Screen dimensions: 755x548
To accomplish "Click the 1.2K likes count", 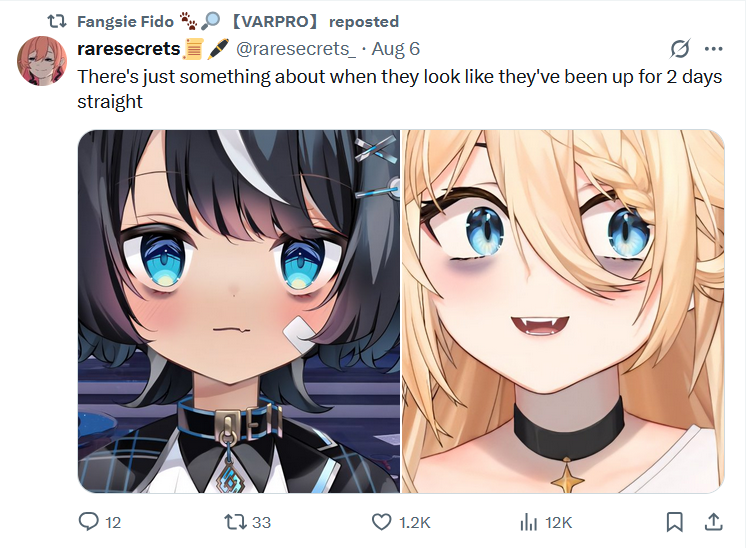I will (x=415, y=522).
